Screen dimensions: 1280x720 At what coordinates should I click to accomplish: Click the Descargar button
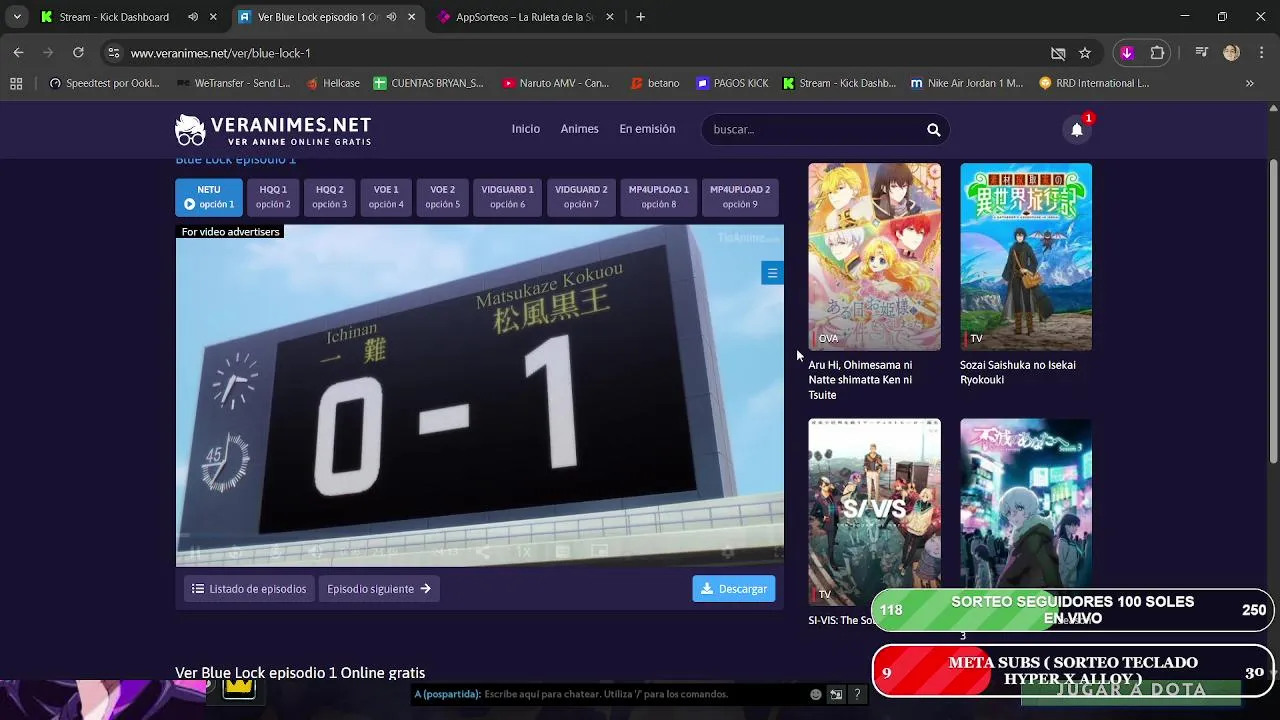tap(734, 589)
